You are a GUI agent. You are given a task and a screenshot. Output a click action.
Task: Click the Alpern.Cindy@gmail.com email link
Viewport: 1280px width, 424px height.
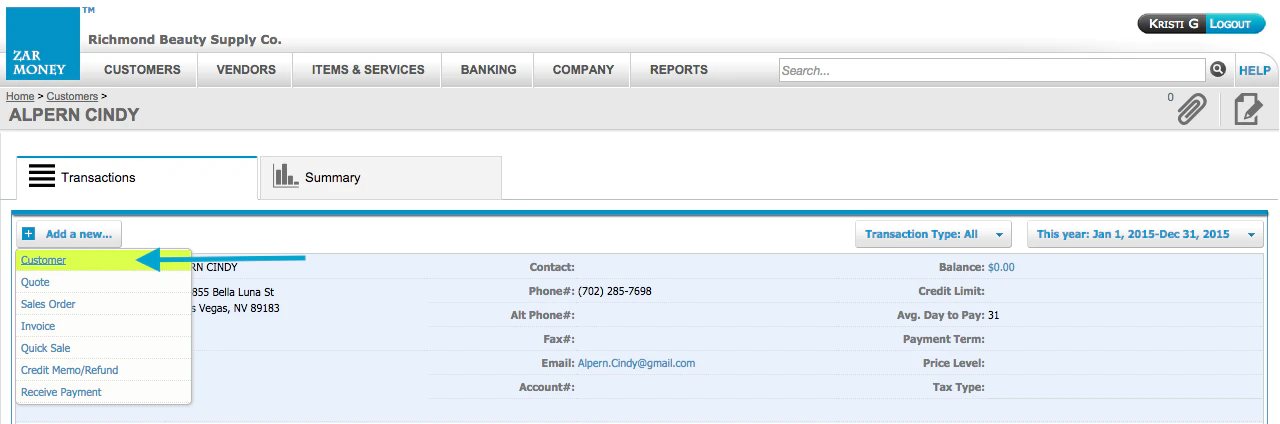(x=636, y=363)
